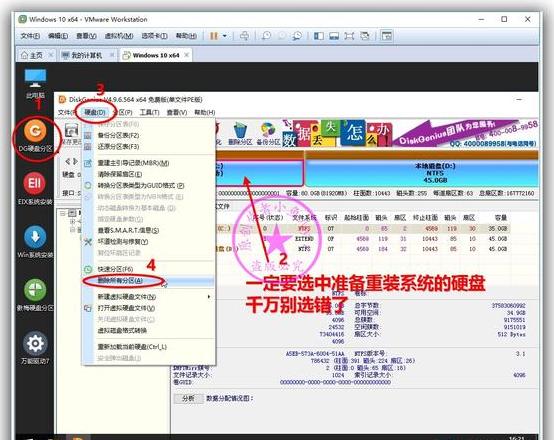Click the 删除分区 trash toolbar icon
554x440 pixels.
coord(240,134)
